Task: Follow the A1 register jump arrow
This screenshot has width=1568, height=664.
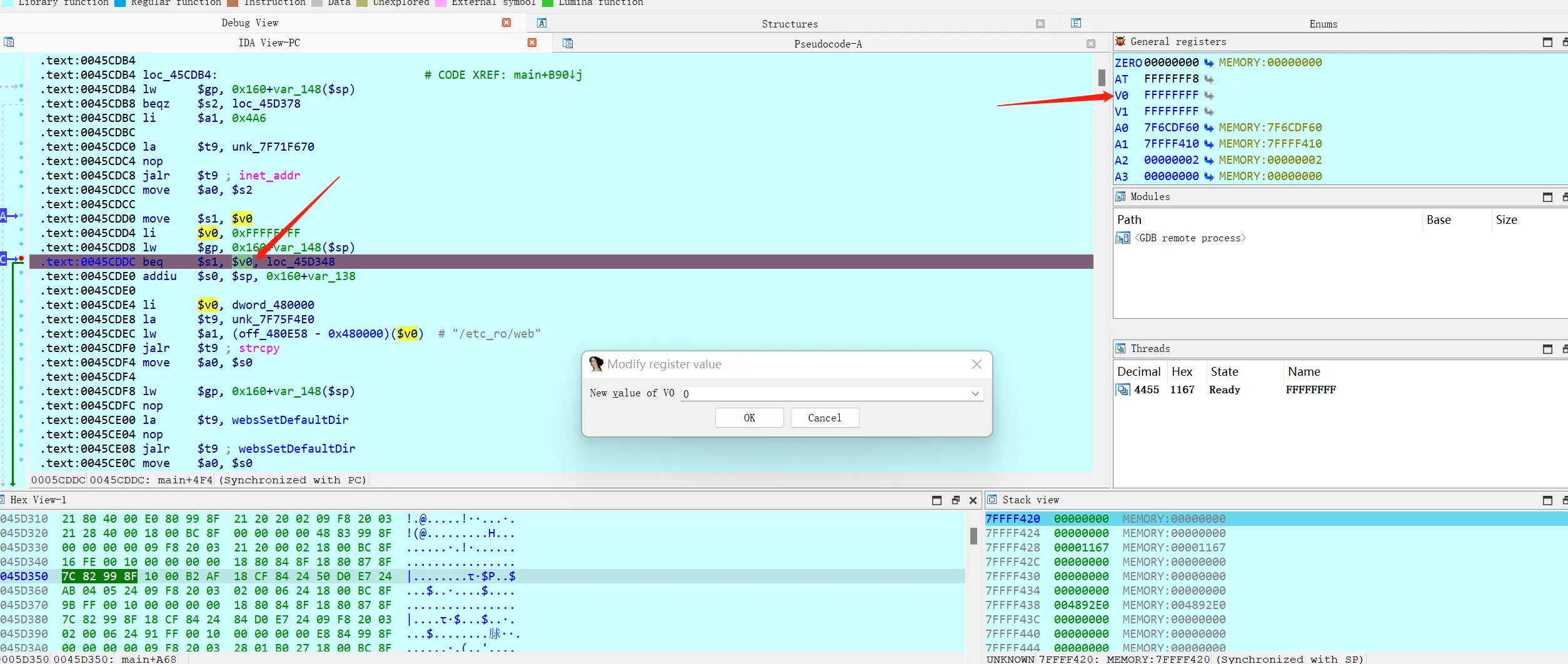Action: (x=1209, y=144)
